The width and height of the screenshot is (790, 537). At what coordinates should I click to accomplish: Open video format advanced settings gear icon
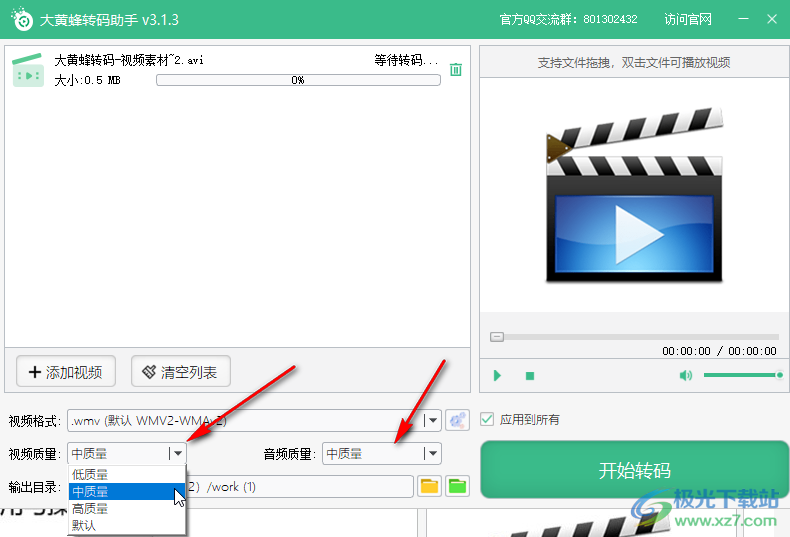tap(457, 420)
